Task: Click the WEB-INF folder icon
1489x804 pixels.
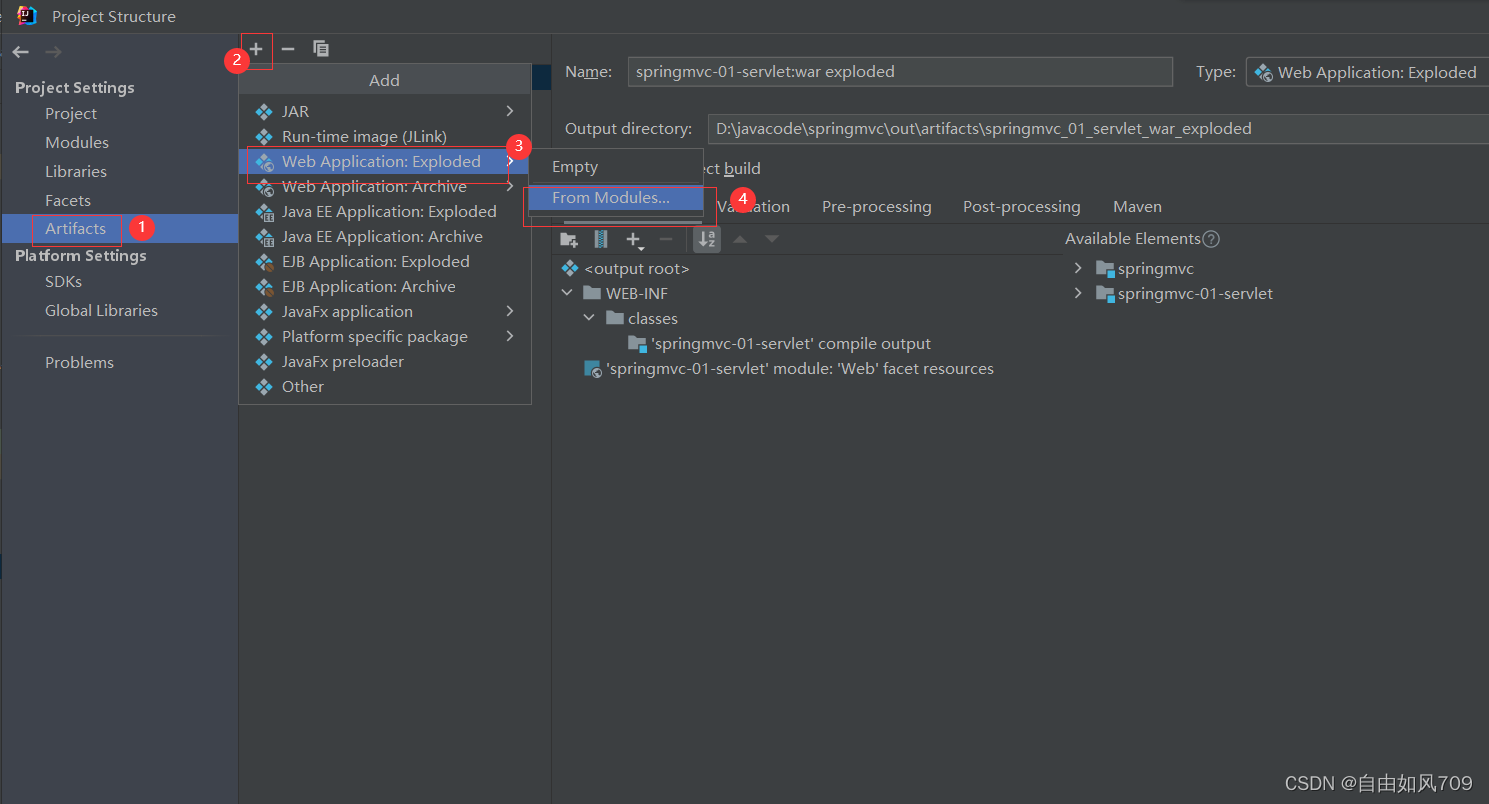Action: [x=592, y=293]
